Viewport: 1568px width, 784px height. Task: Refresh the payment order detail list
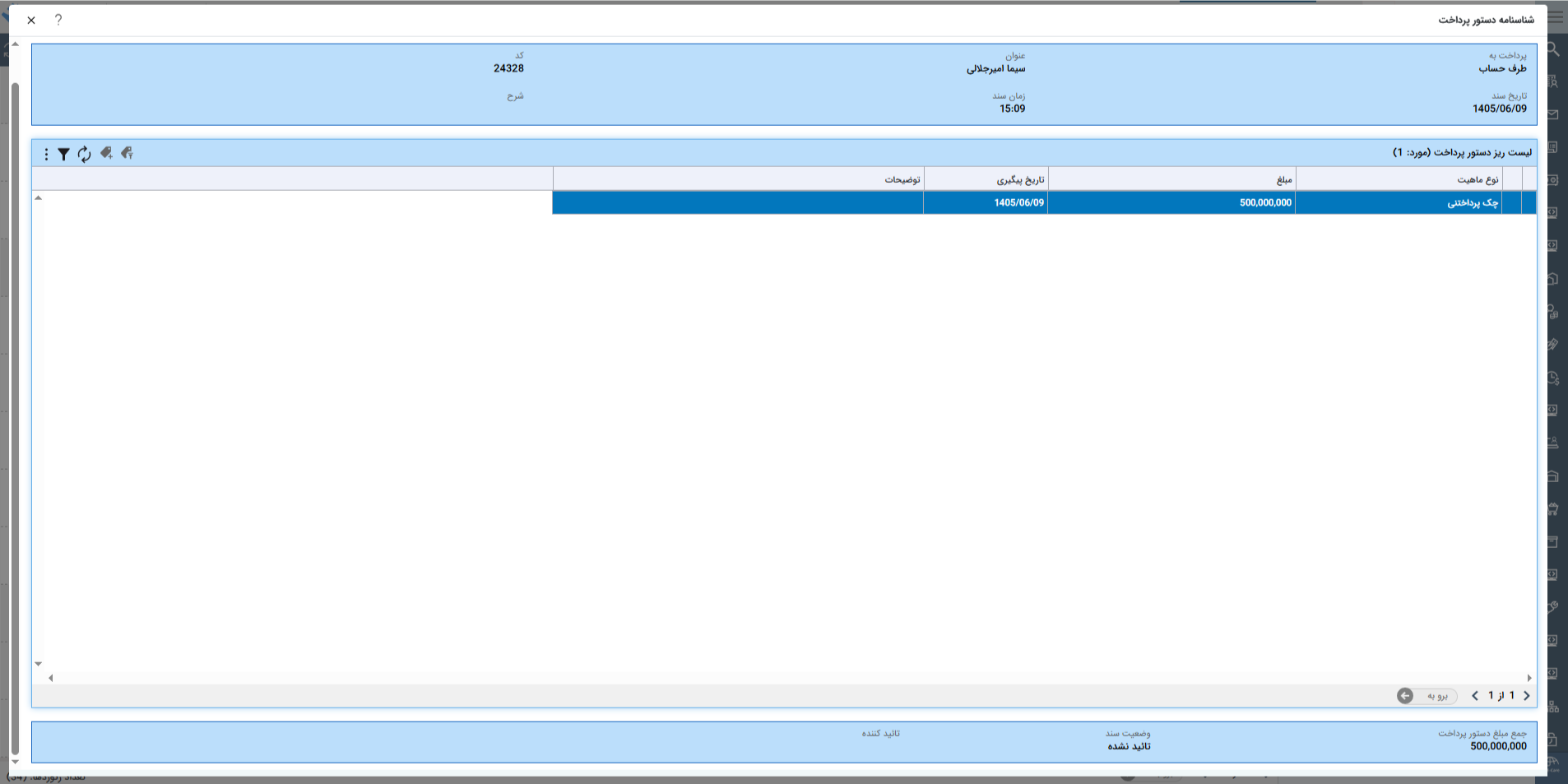pos(84,154)
